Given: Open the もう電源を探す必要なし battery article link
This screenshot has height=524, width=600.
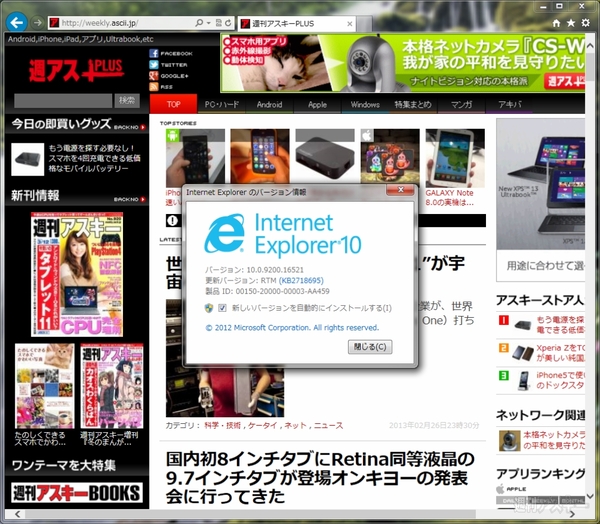Looking at the screenshot, I should (95, 158).
